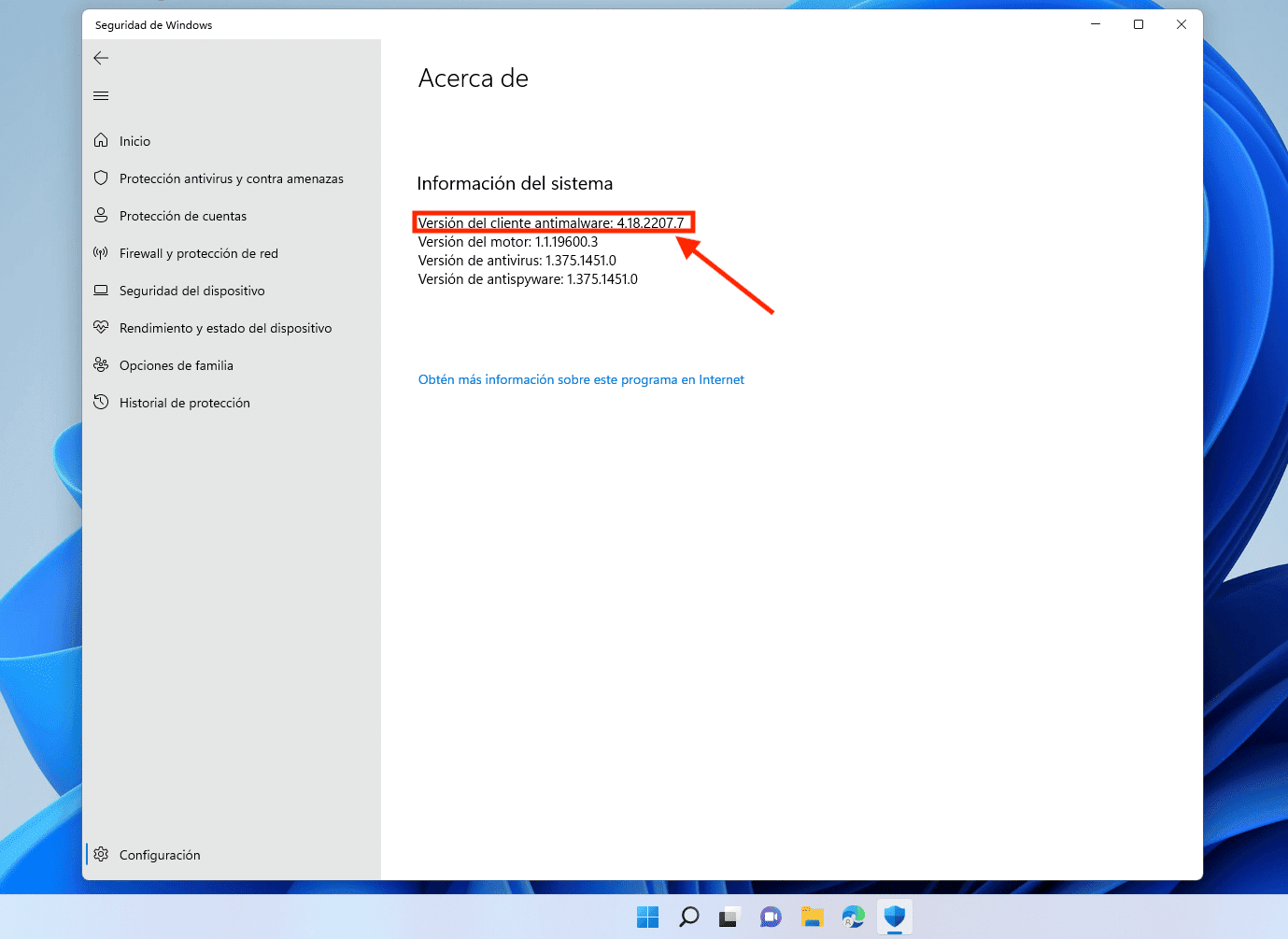Click the Windows Start button
1288x939 pixels.
[647, 917]
